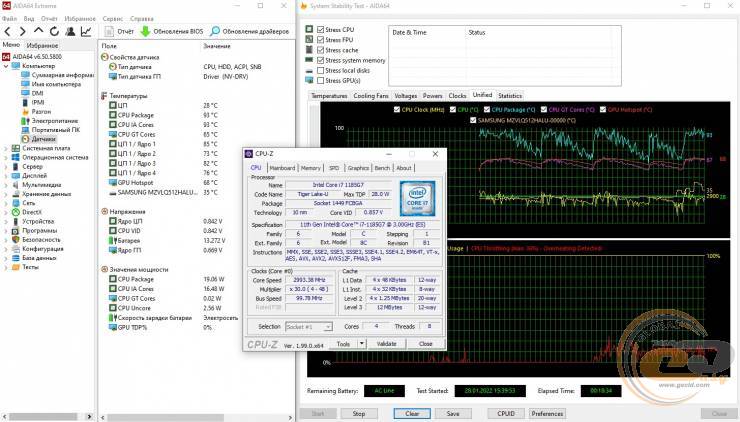Open the Файл menu in AIDA64

[9, 18]
